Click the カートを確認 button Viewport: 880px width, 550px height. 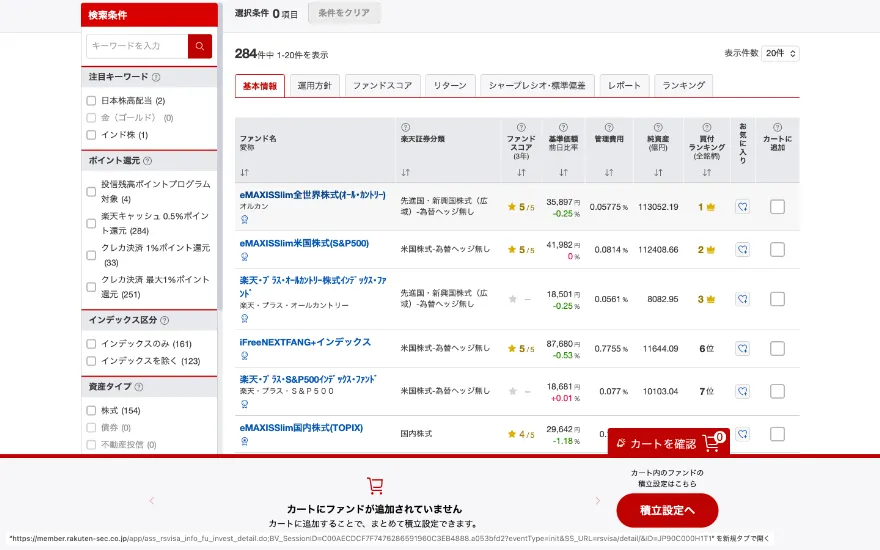668,443
